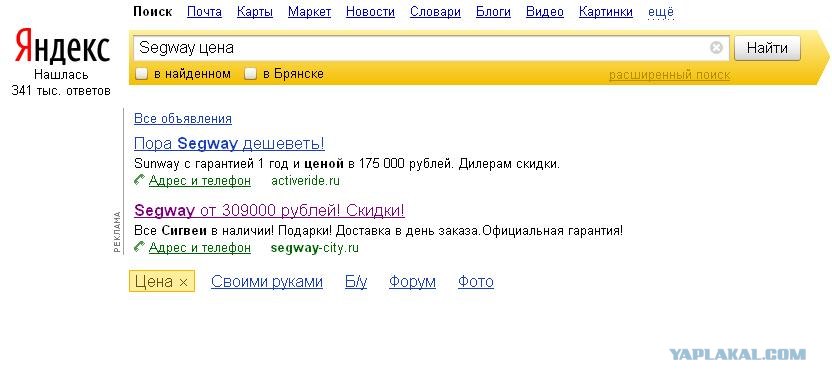Open 'Все объявления' link
This screenshot has height=384, width=832.
[183, 119]
